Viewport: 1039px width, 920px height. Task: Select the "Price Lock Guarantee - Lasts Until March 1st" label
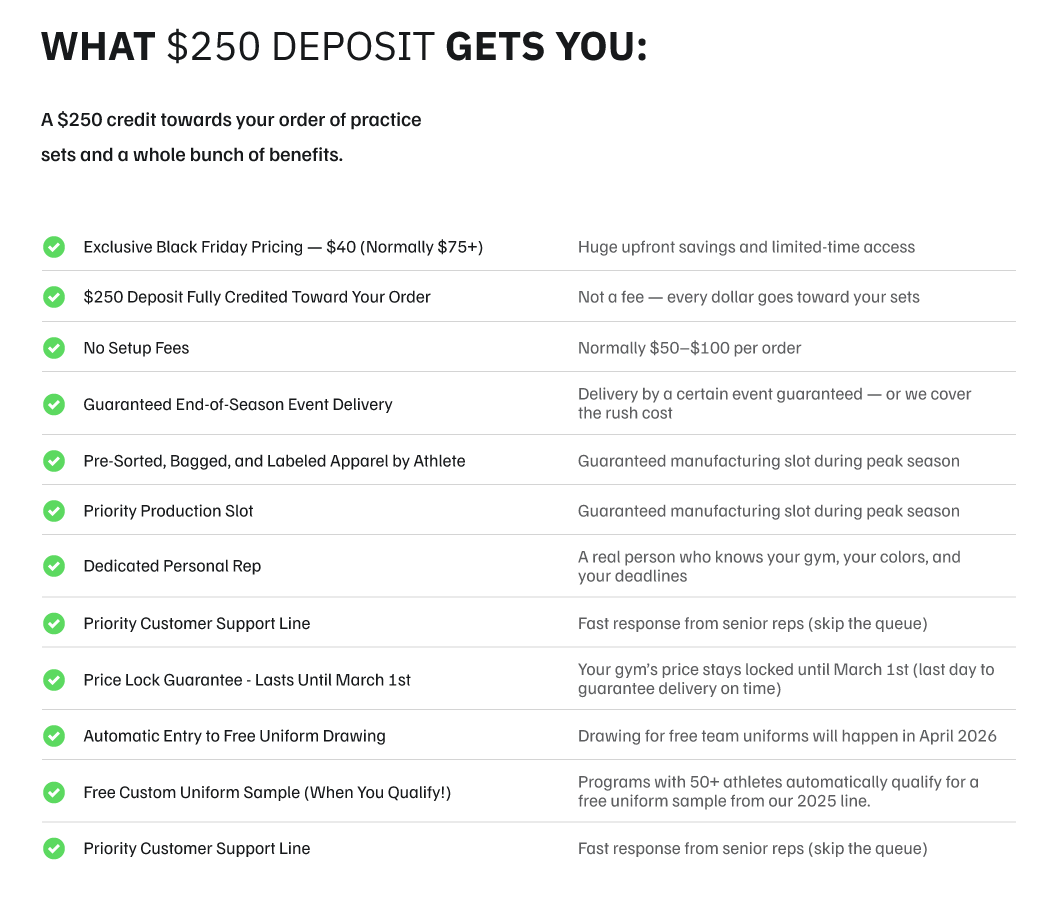(x=247, y=680)
